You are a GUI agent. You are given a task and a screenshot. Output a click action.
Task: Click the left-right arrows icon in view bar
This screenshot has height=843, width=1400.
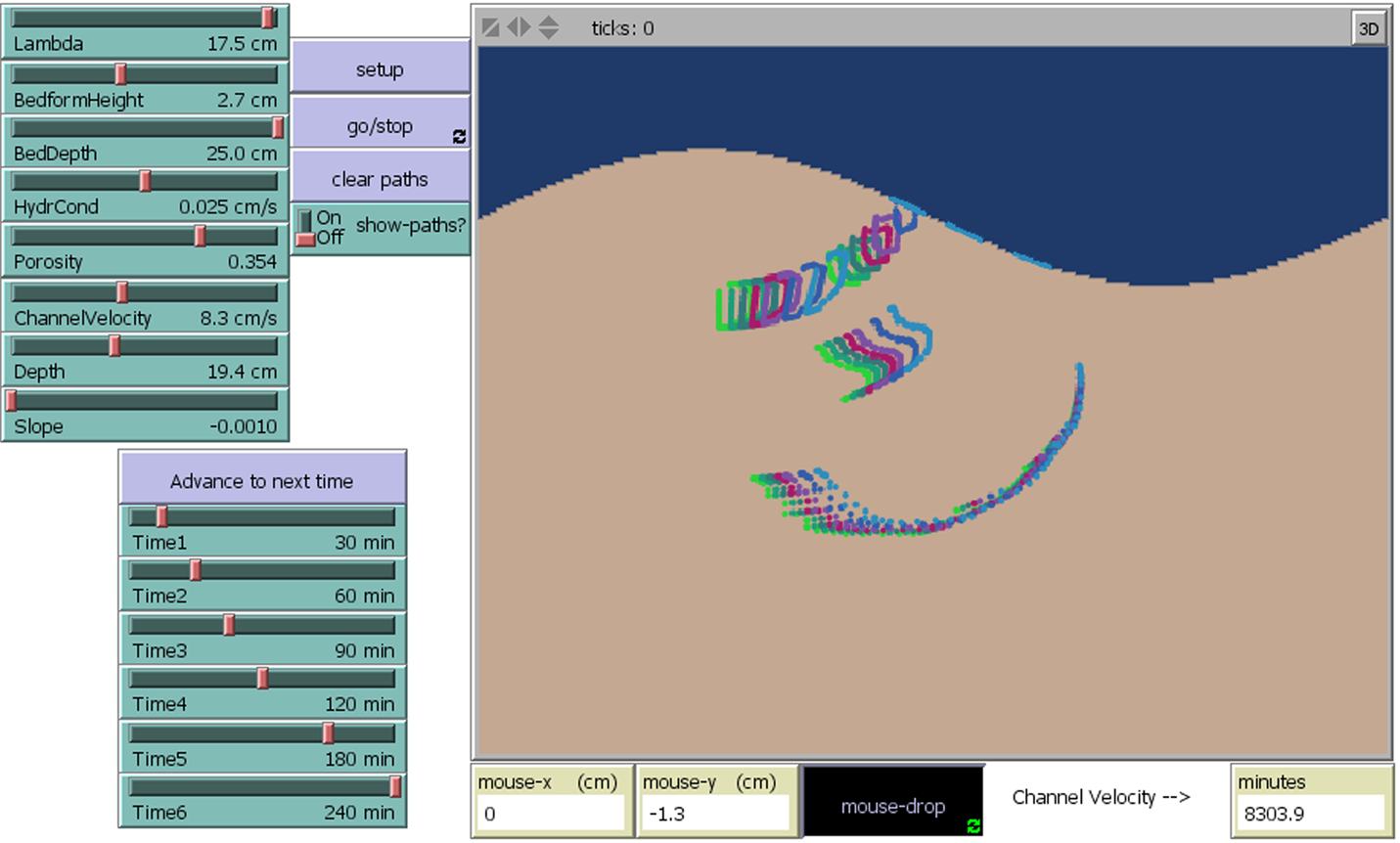pyautogui.click(x=519, y=27)
